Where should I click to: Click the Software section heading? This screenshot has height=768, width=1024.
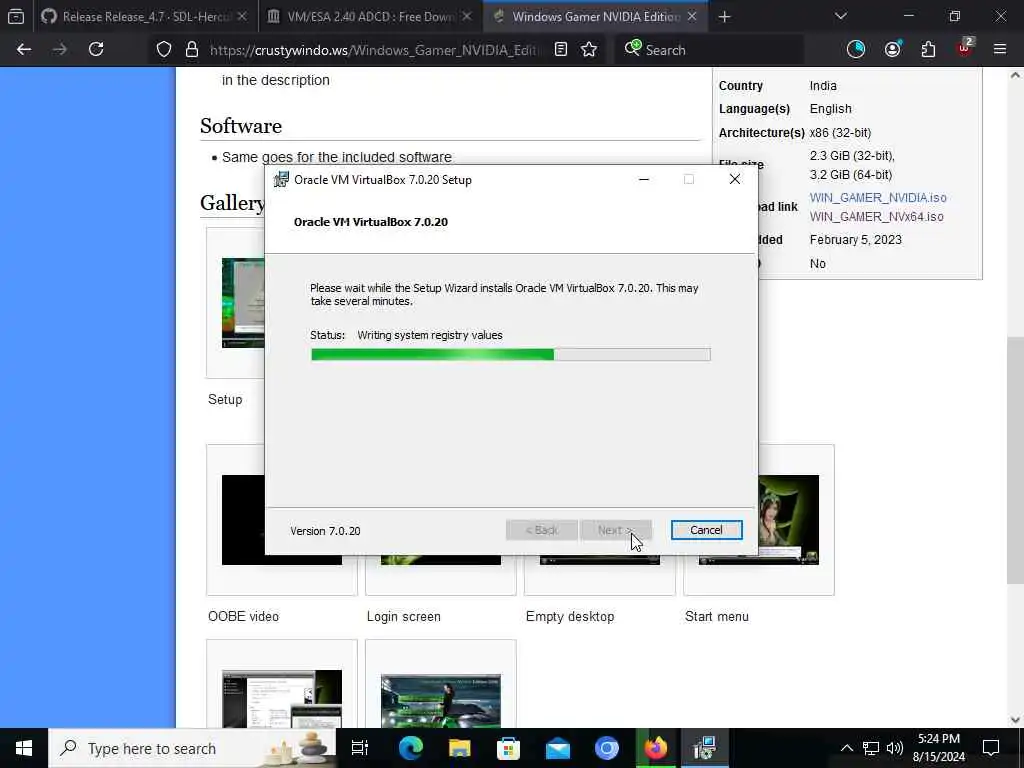tap(241, 126)
